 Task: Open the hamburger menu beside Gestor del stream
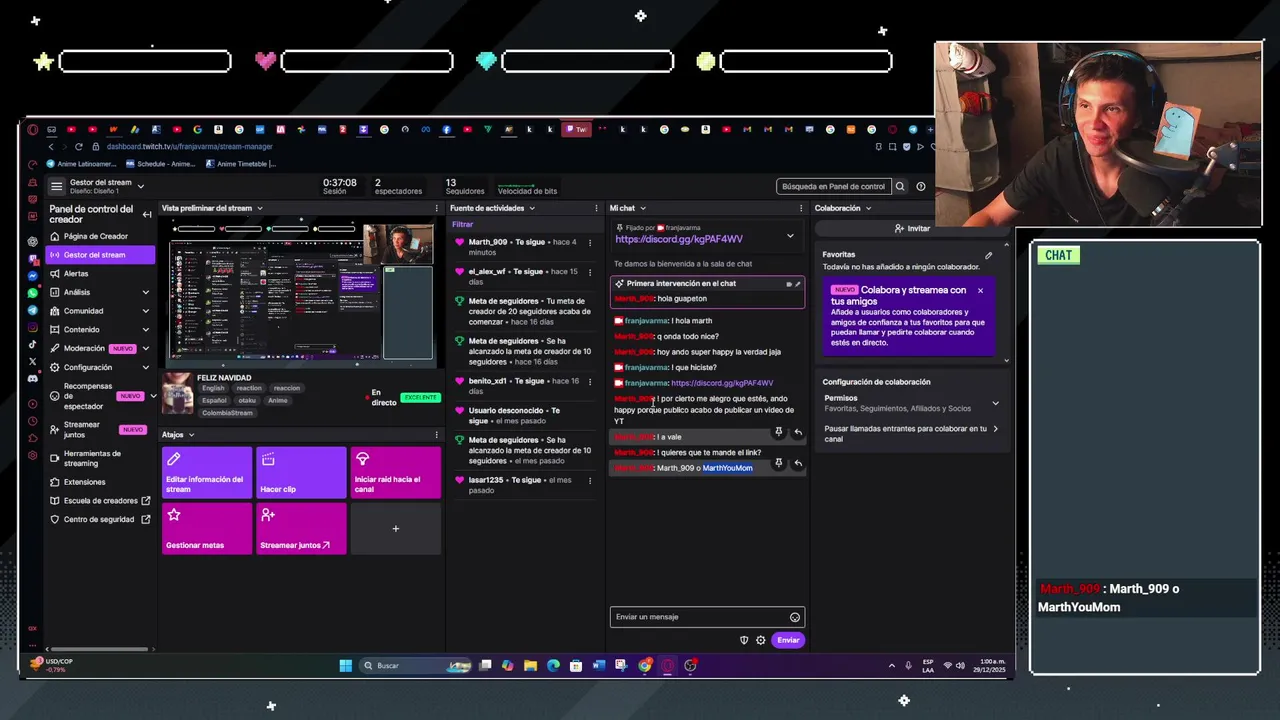(57, 186)
